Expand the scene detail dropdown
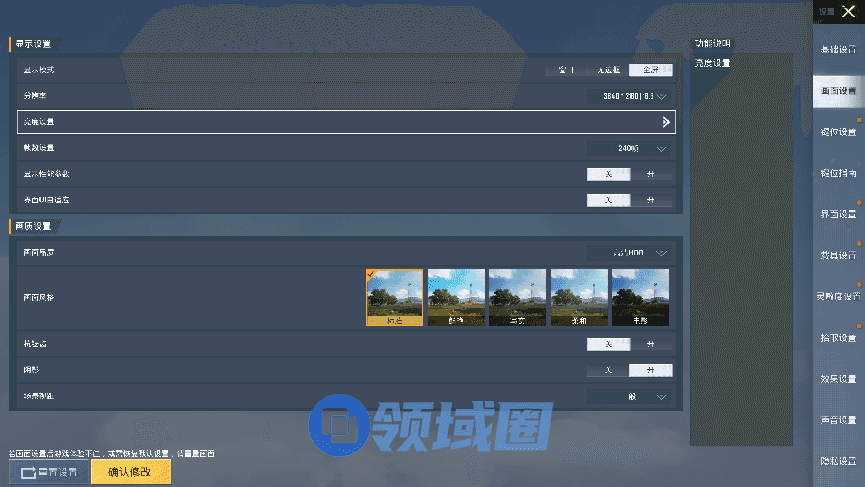Image resolution: width=865 pixels, height=487 pixels. 629,396
